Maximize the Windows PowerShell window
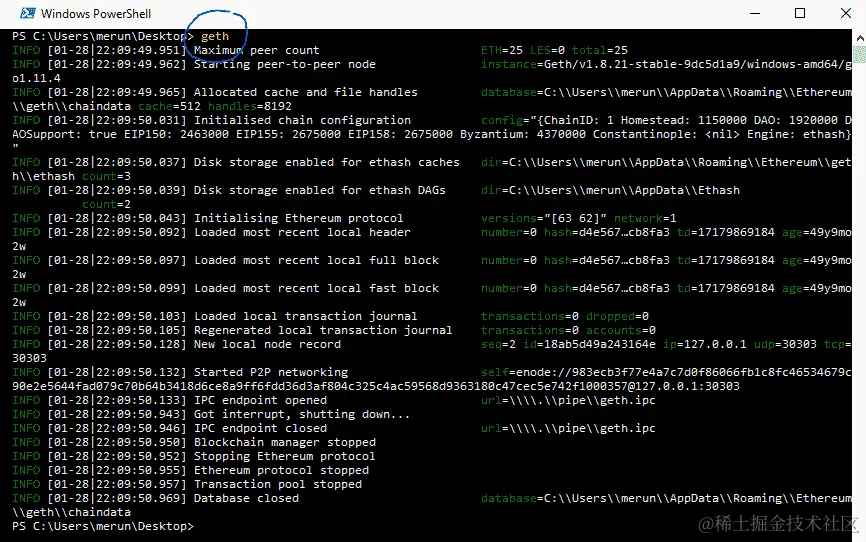This screenshot has height=542, width=866. pos(800,13)
